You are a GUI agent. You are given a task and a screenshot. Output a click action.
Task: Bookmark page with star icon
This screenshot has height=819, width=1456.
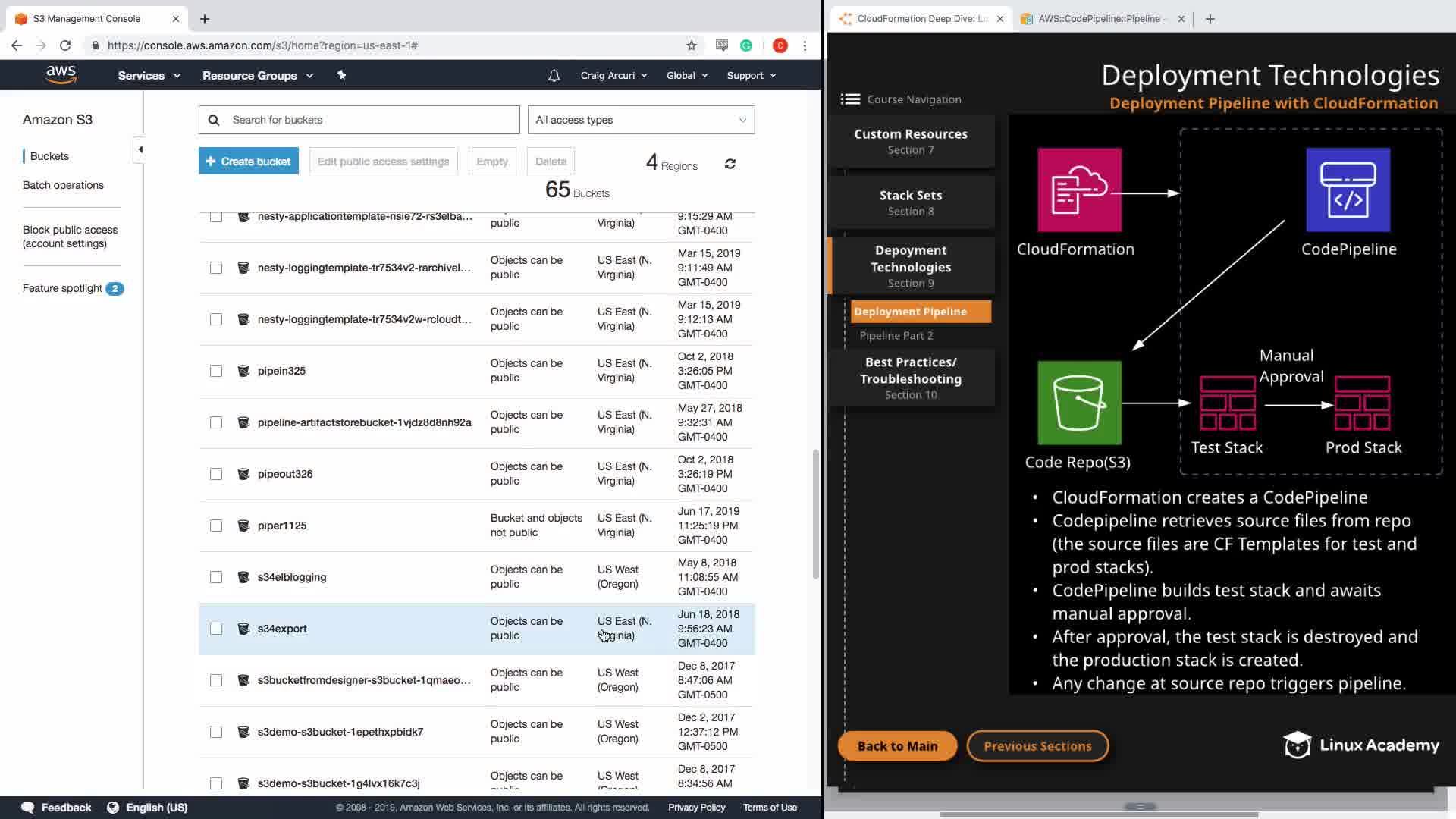point(691,45)
